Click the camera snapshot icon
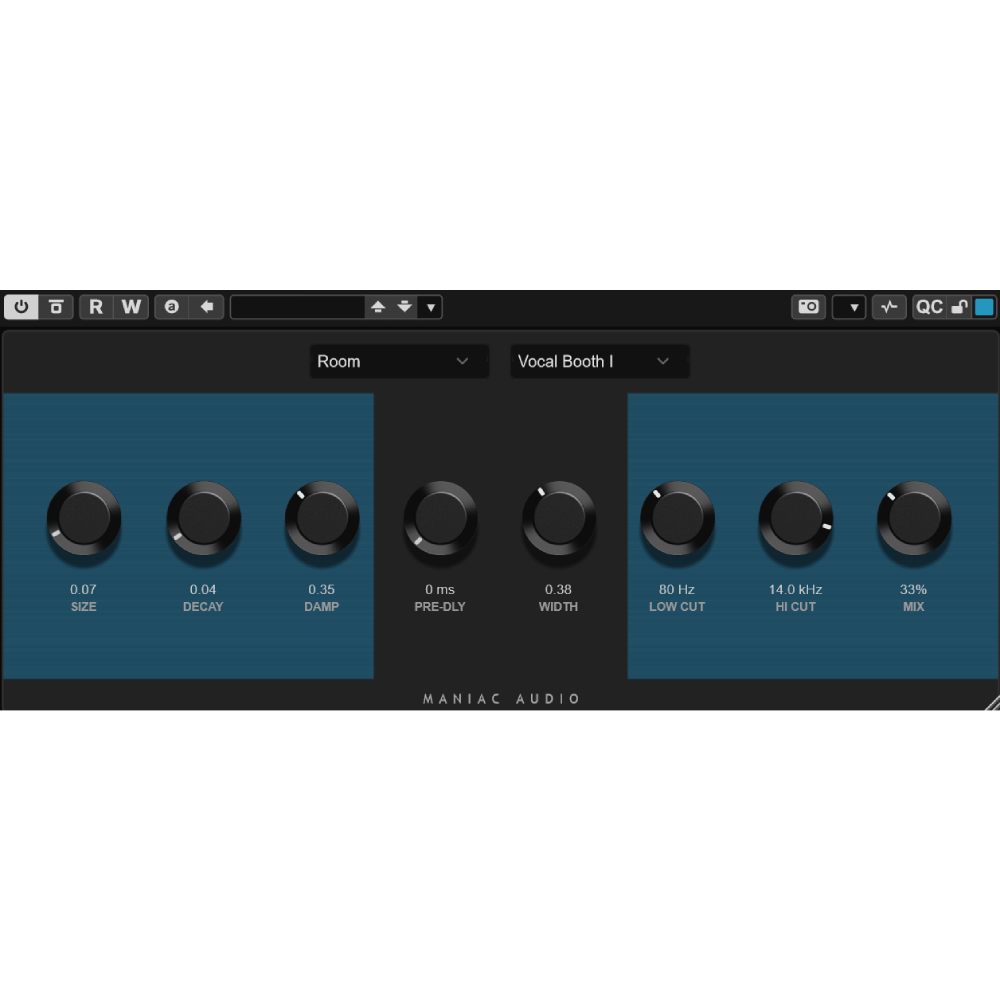Image resolution: width=1000 pixels, height=1000 pixels. (809, 307)
